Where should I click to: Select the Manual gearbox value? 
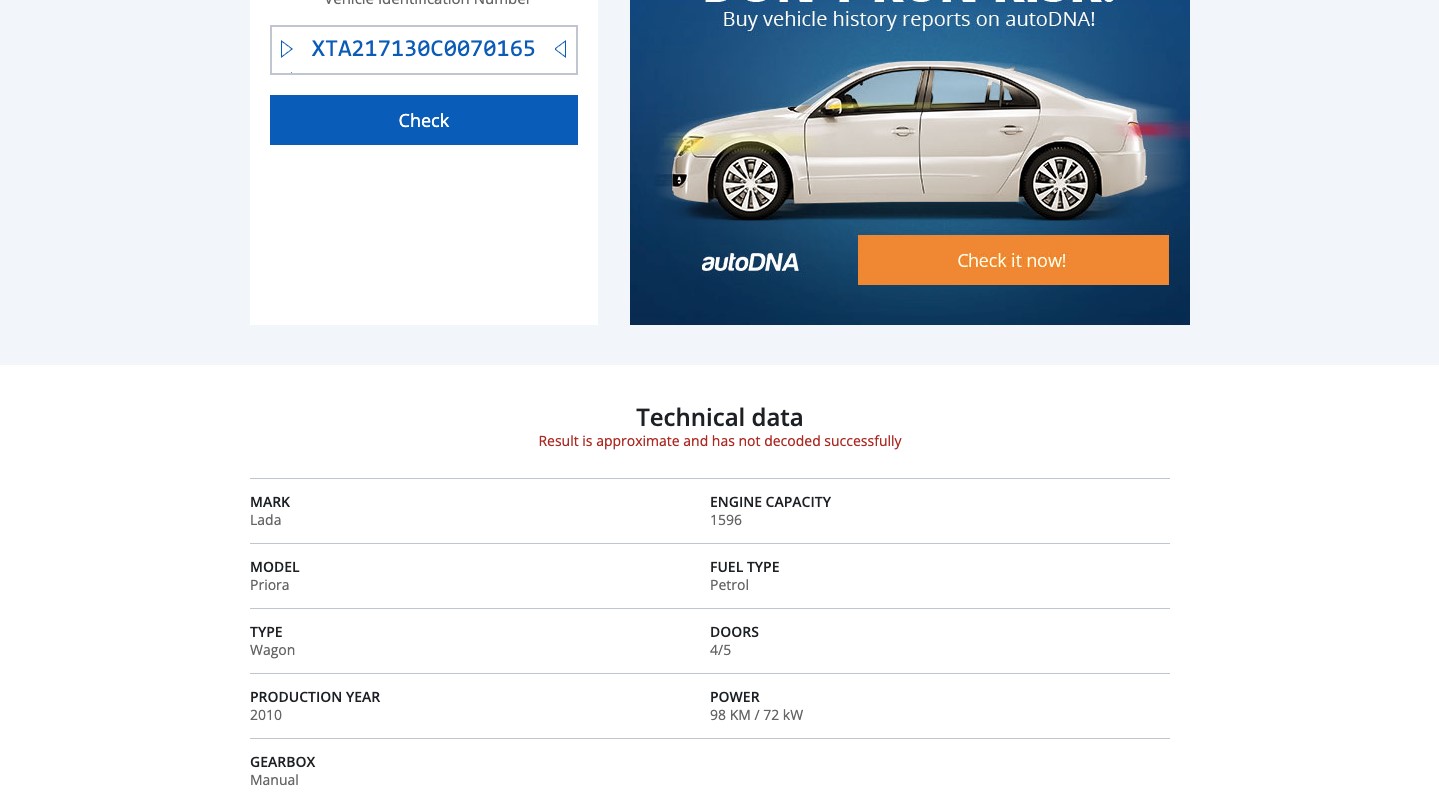click(x=275, y=780)
